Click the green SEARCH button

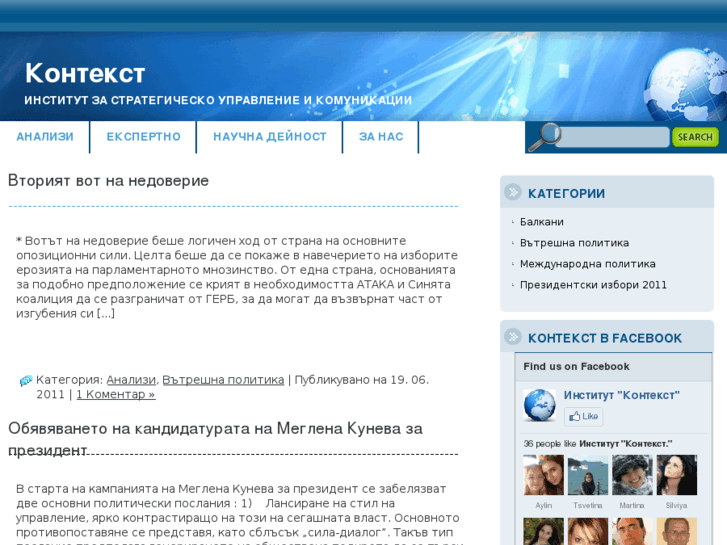[695, 137]
